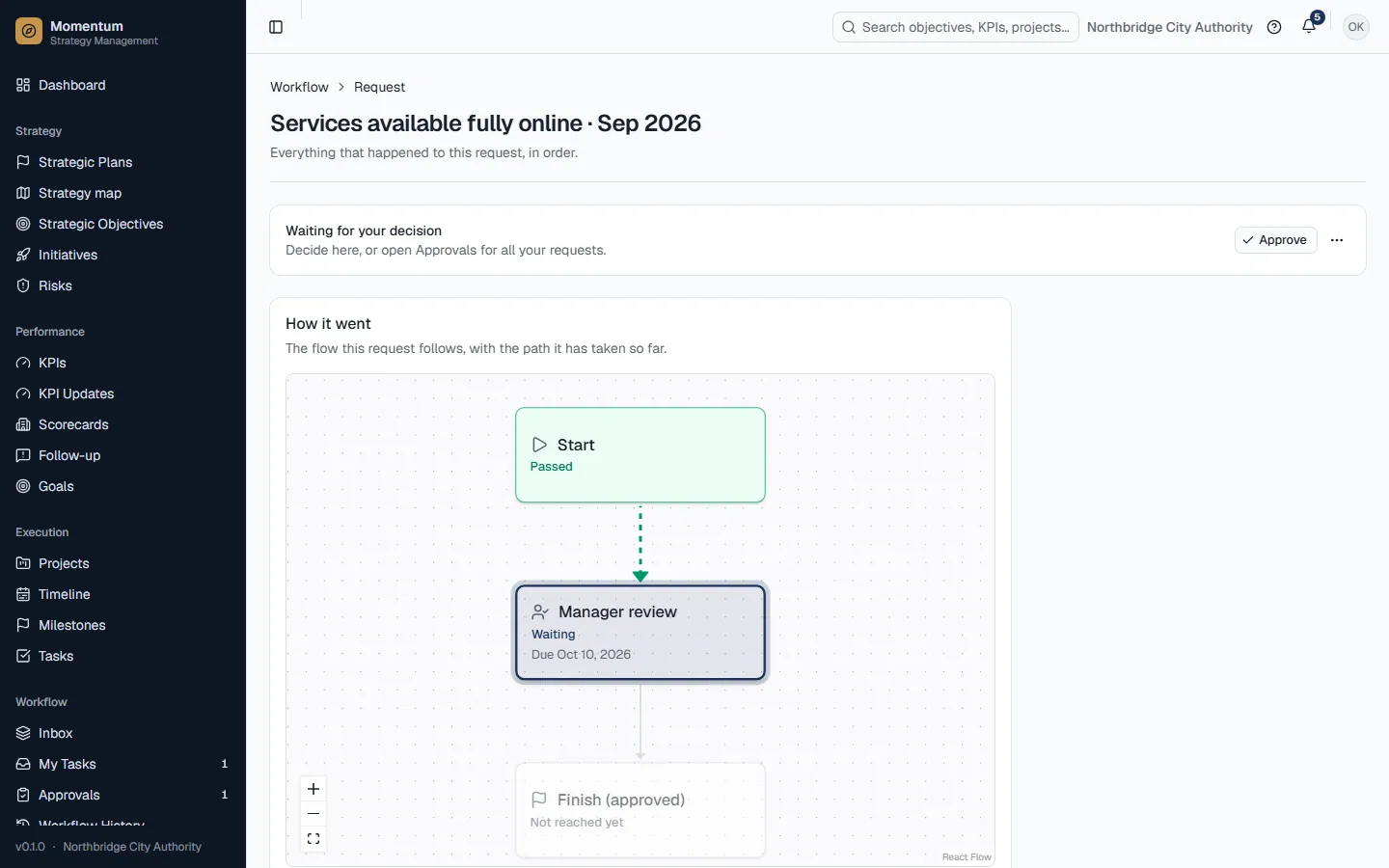Image resolution: width=1389 pixels, height=868 pixels.
Task: Zoom in on the flow canvas
Action: point(313,789)
